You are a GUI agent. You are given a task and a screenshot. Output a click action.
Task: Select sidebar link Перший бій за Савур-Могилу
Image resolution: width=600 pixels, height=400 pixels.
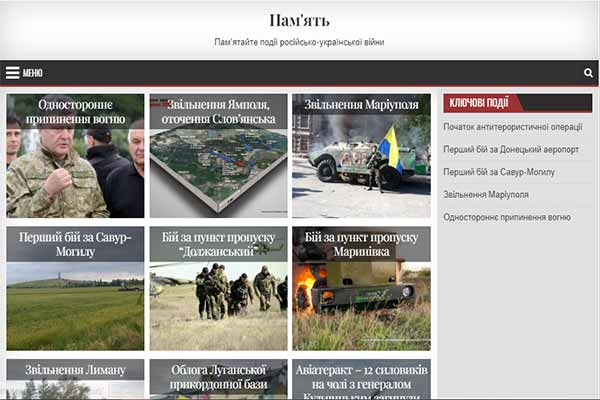(499, 172)
